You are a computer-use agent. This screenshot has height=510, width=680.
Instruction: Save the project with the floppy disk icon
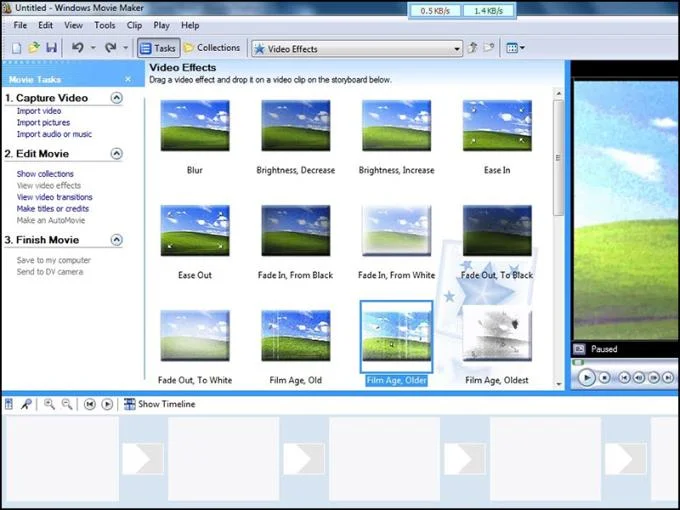(x=51, y=48)
